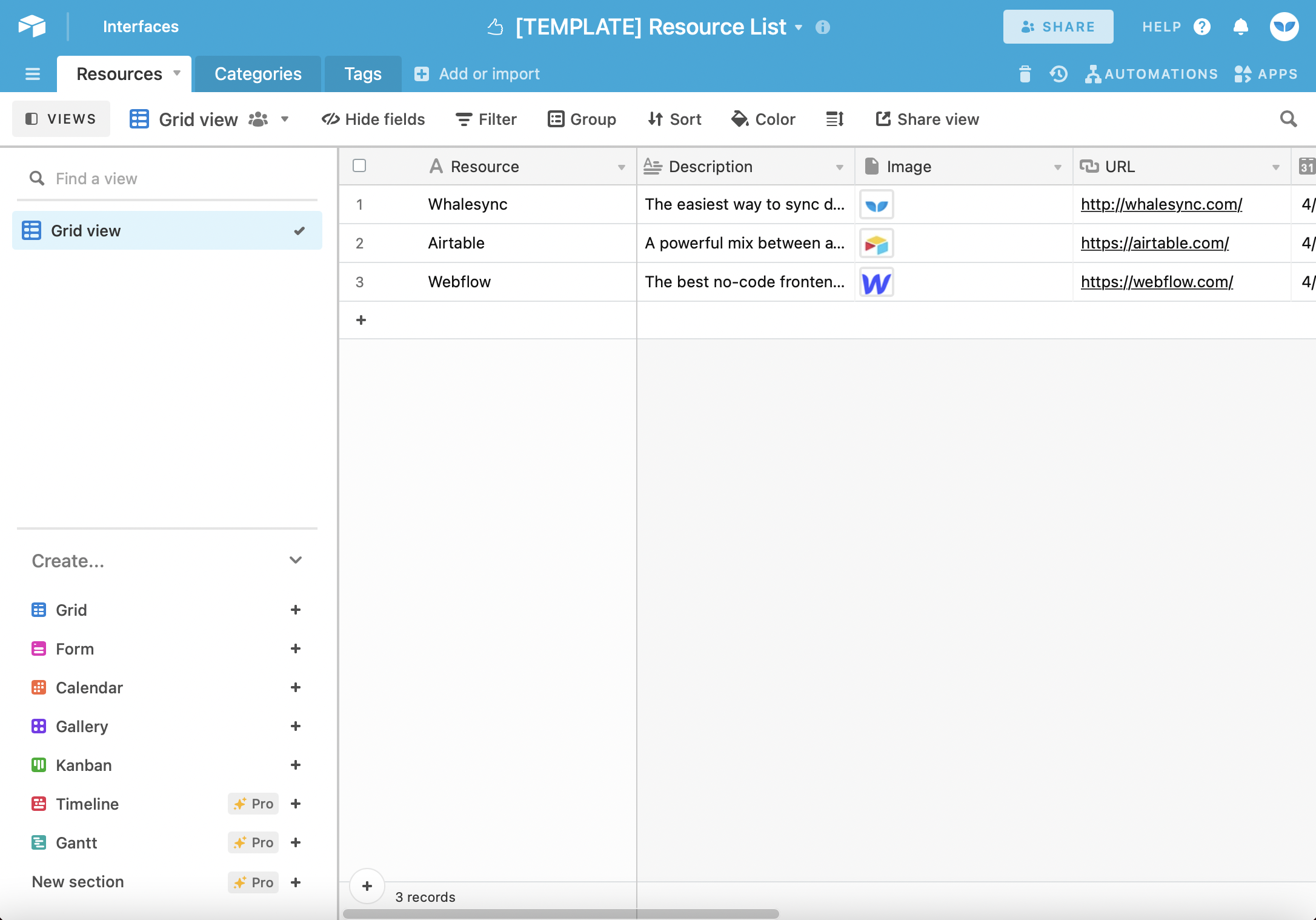Follow the airtable.com link

[1154, 242]
